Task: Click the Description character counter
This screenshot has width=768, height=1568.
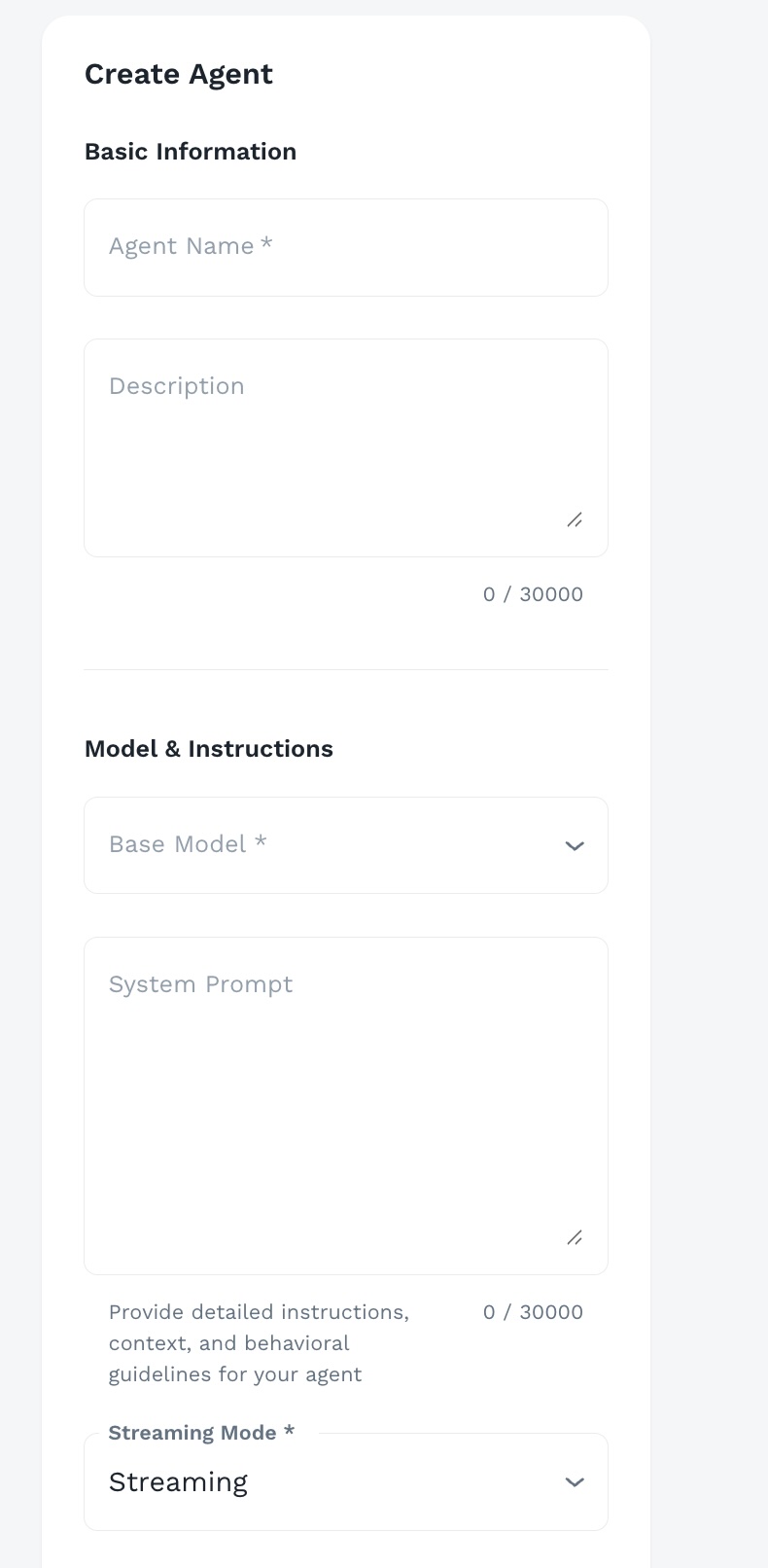Action: click(533, 593)
